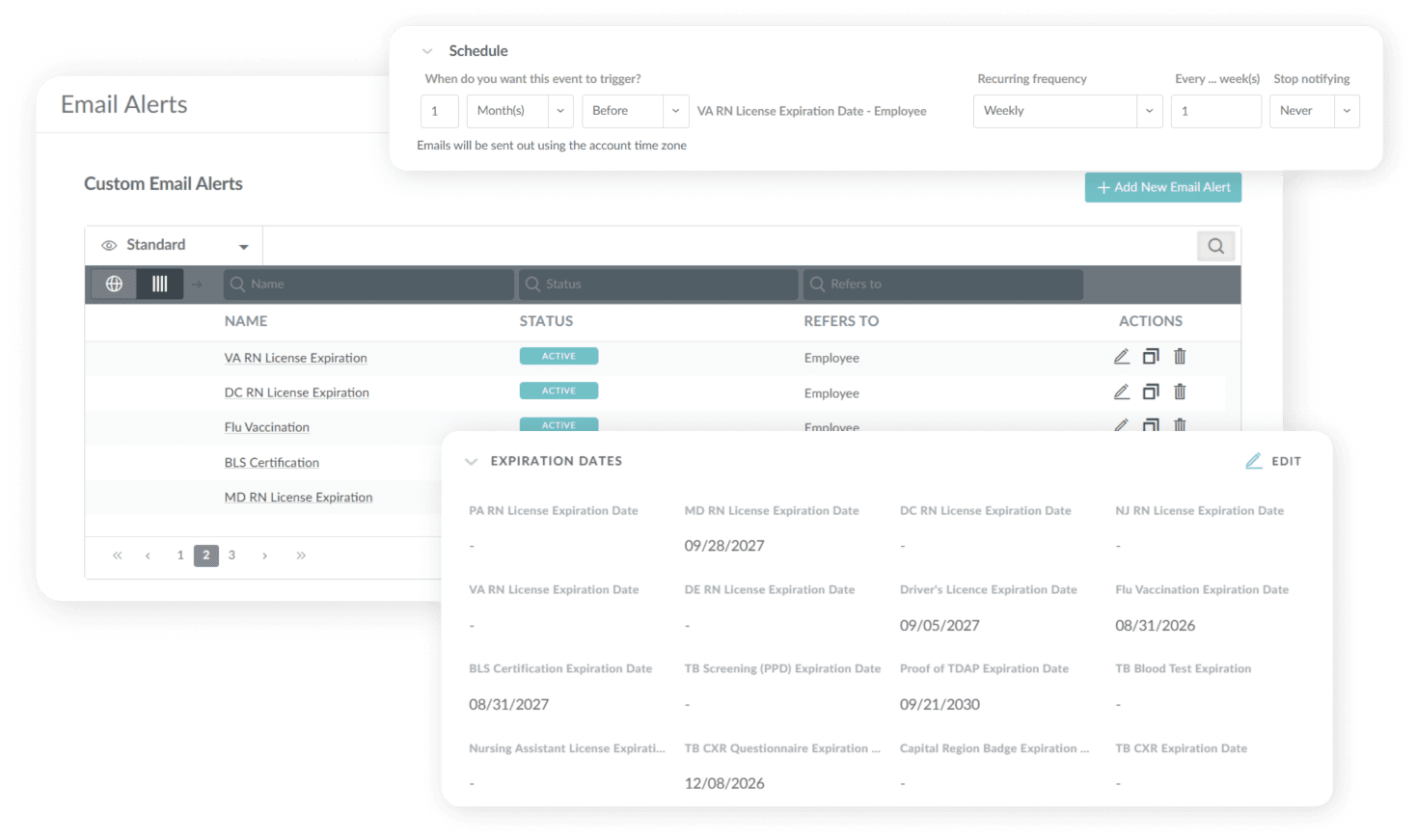This screenshot has width=1416, height=840.
Task: Edit the DC RN License Expiration alert
Action: [x=1122, y=391]
